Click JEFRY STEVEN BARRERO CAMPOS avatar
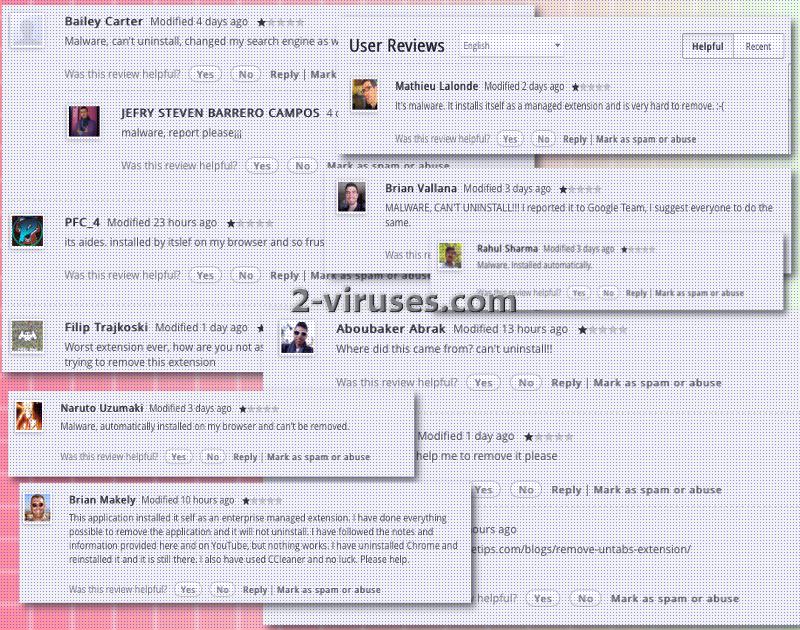 tap(84, 121)
